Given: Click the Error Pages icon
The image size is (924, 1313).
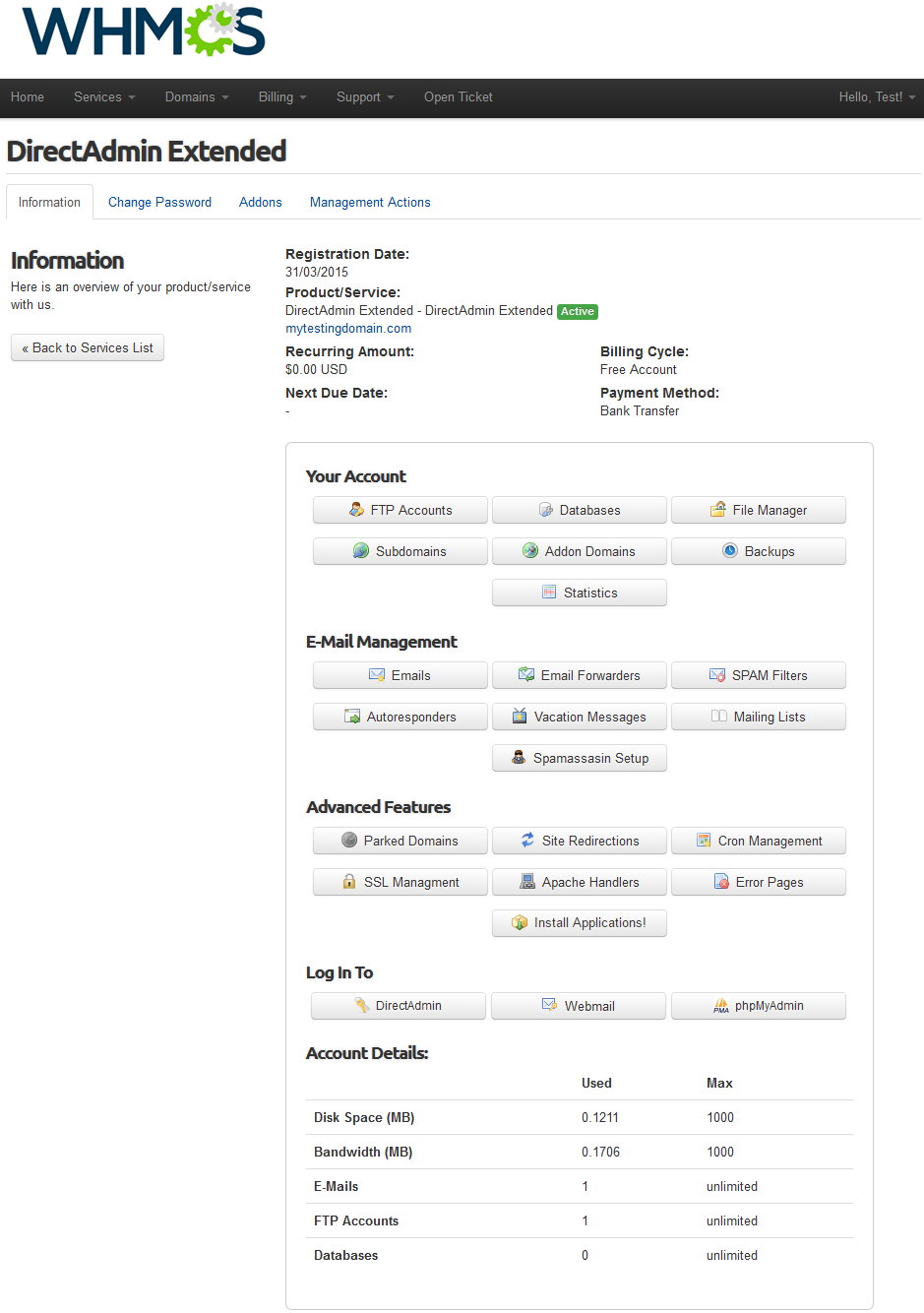Looking at the screenshot, I should 721,882.
